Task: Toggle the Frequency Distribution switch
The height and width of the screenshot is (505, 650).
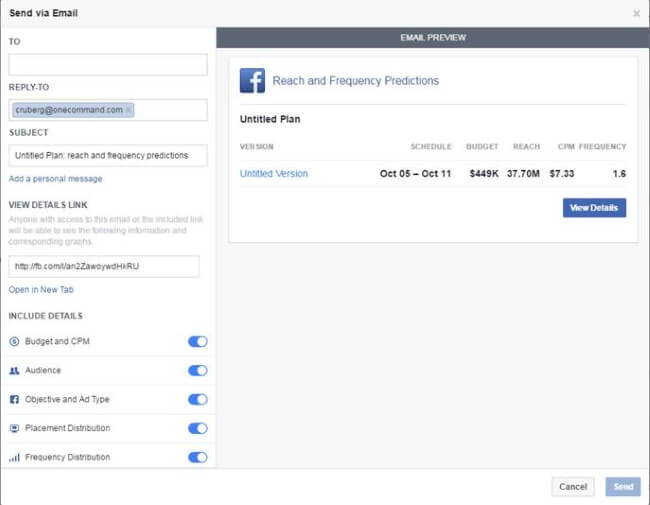Action: (x=197, y=458)
